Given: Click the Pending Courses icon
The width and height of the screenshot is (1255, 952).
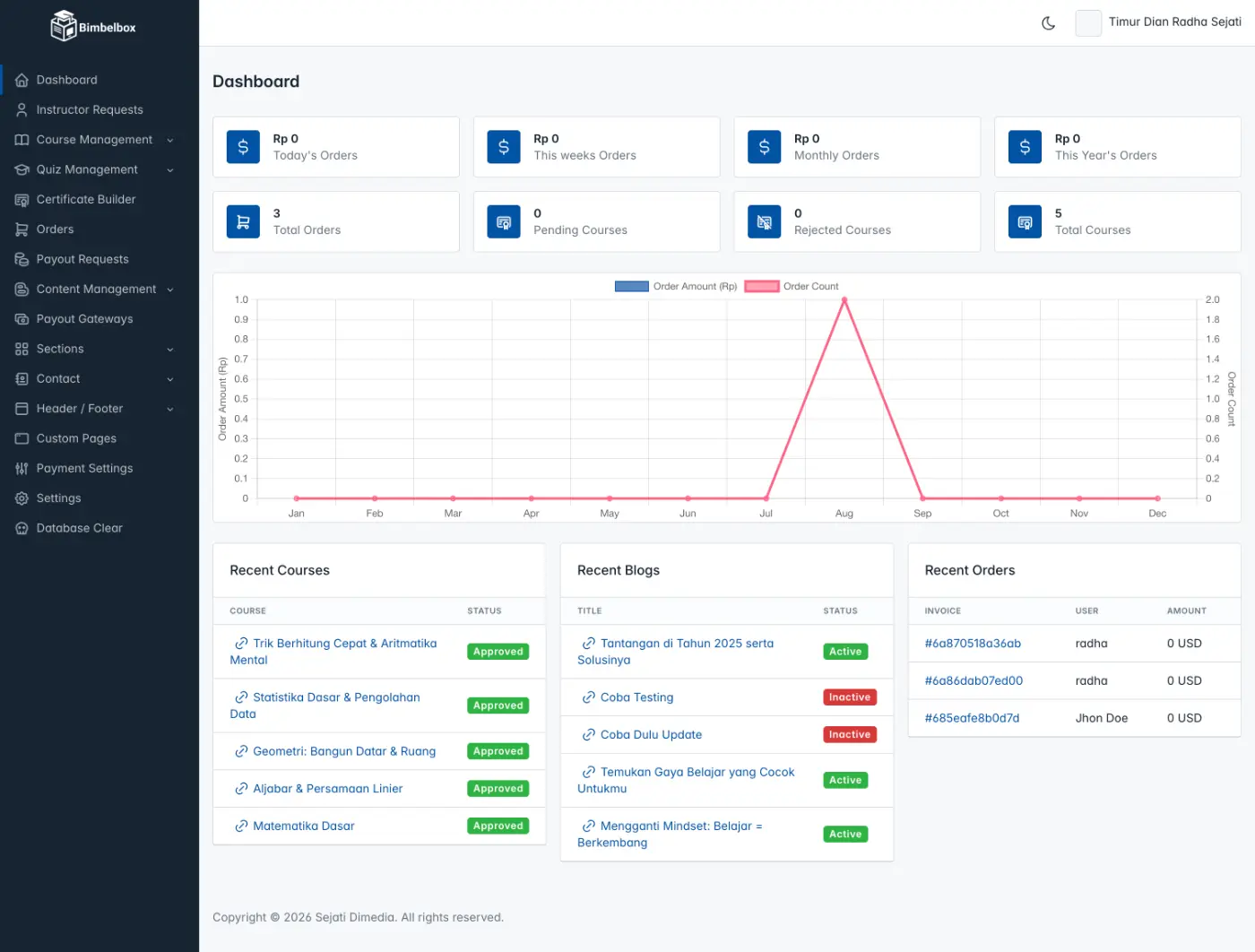Looking at the screenshot, I should point(504,221).
